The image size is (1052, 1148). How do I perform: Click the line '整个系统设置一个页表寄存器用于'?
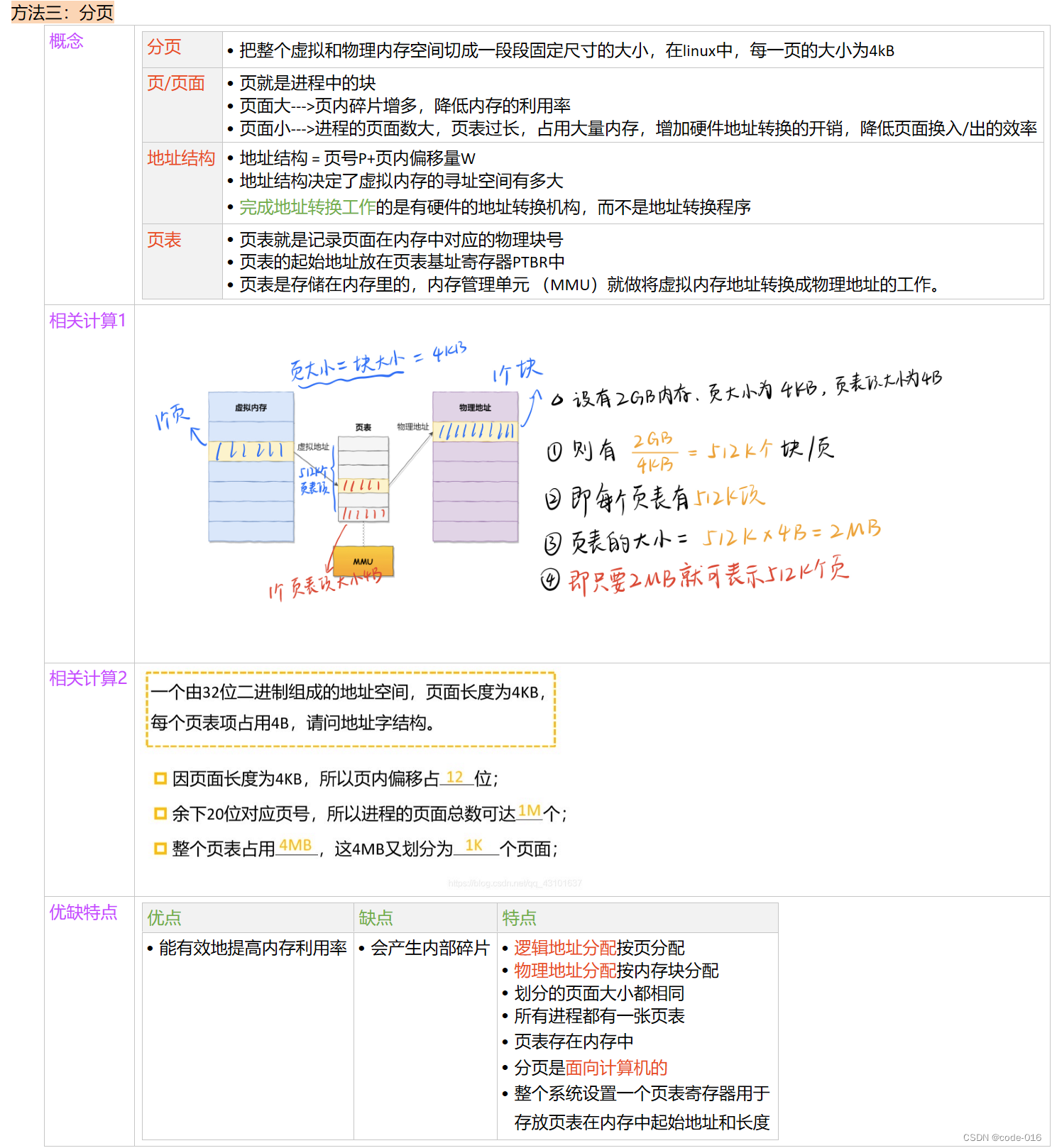(x=642, y=1093)
